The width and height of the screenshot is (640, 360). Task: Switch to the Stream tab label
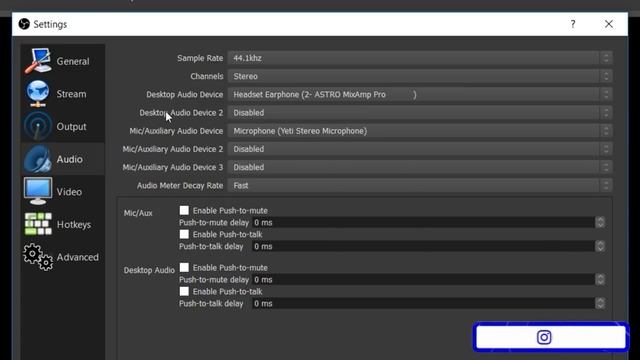pos(71,94)
